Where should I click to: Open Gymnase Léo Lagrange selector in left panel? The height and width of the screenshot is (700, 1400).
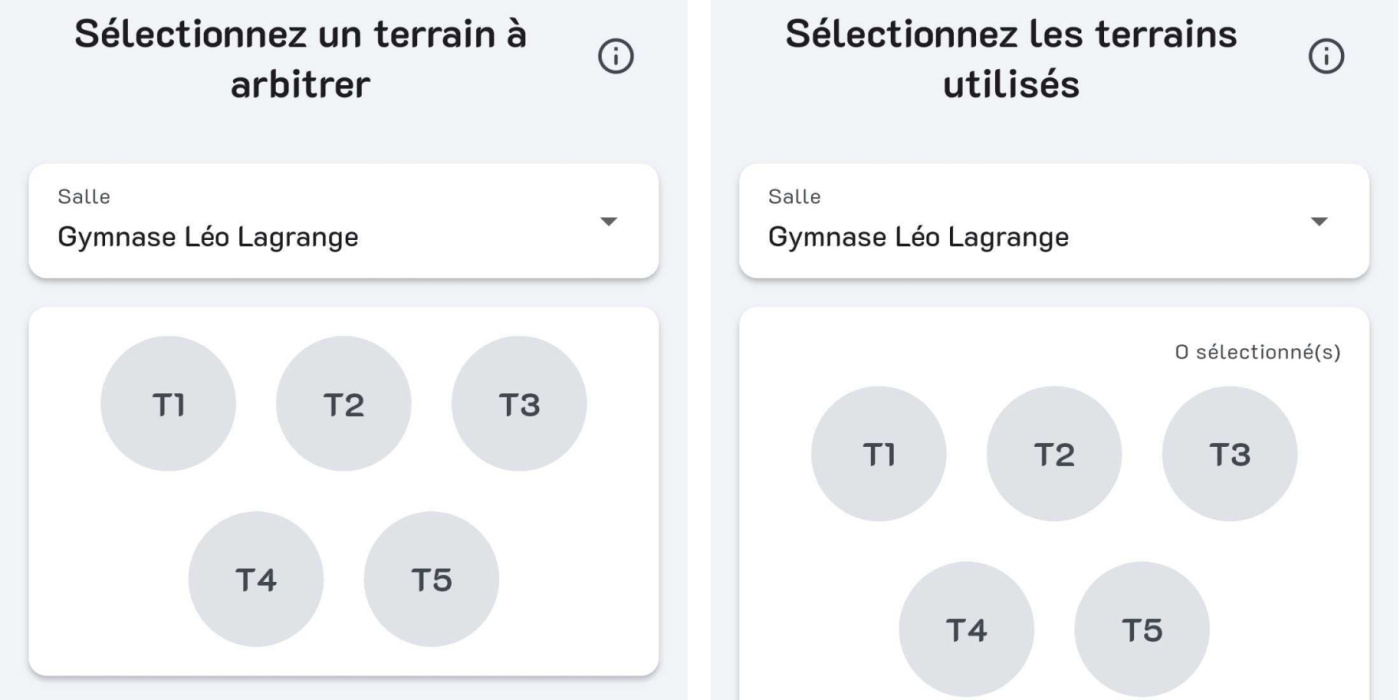(x=344, y=221)
